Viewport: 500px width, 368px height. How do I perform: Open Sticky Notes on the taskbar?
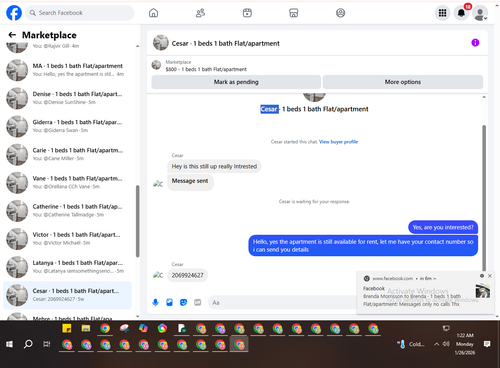[x=67, y=328]
